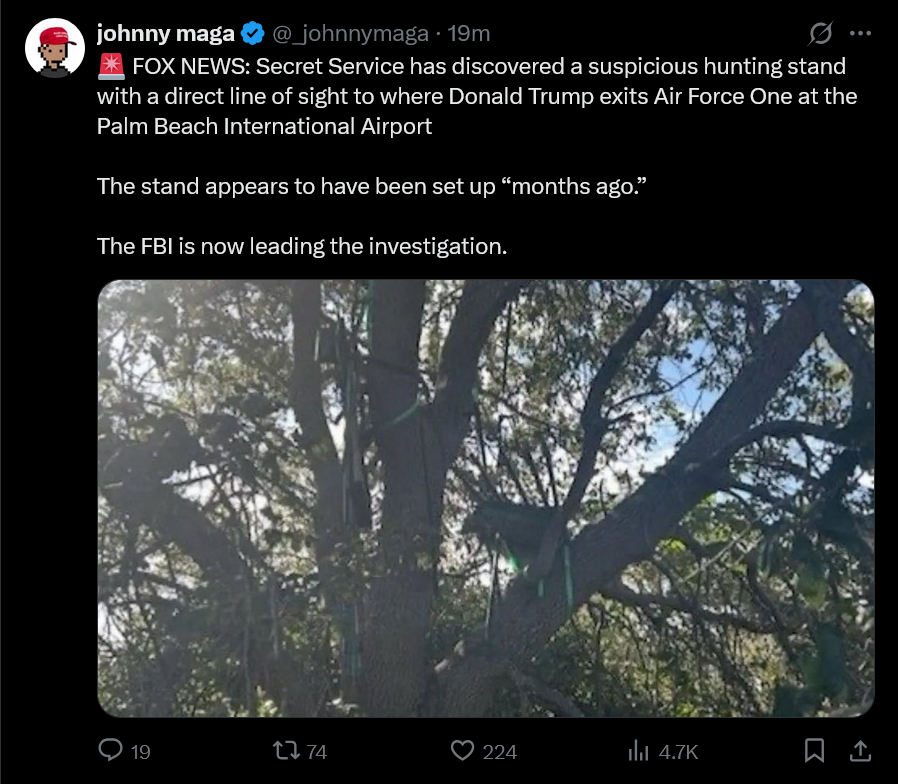Image resolution: width=898 pixels, height=784 pixels.
Task: Click the 224 likes count
Action: coord(499,751)
